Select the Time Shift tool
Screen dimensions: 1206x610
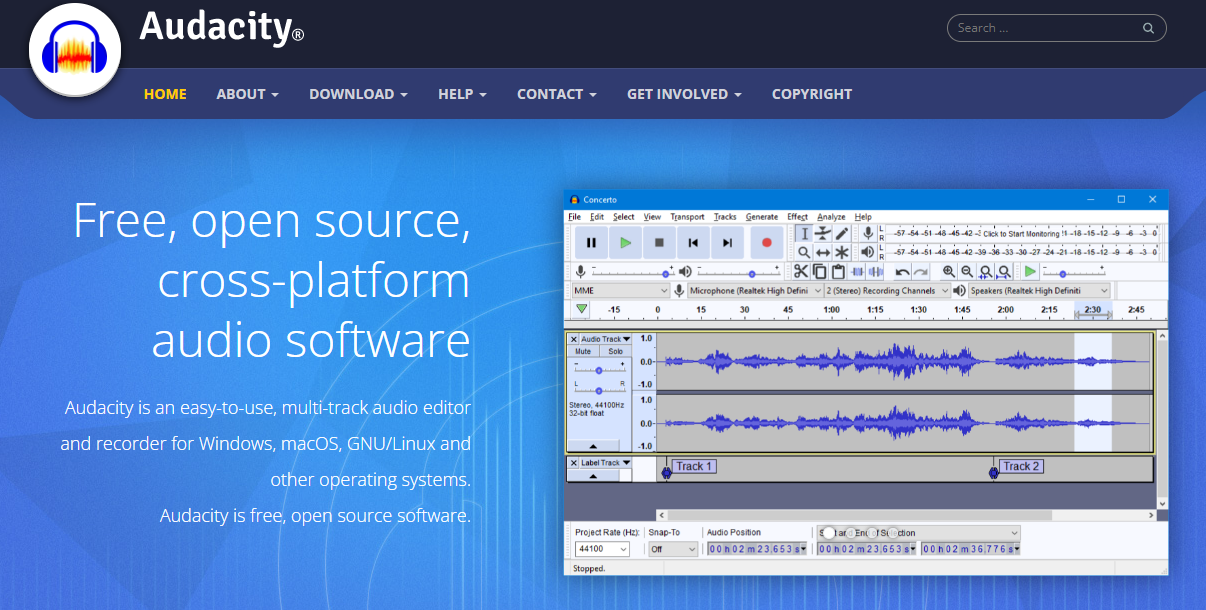822,252
